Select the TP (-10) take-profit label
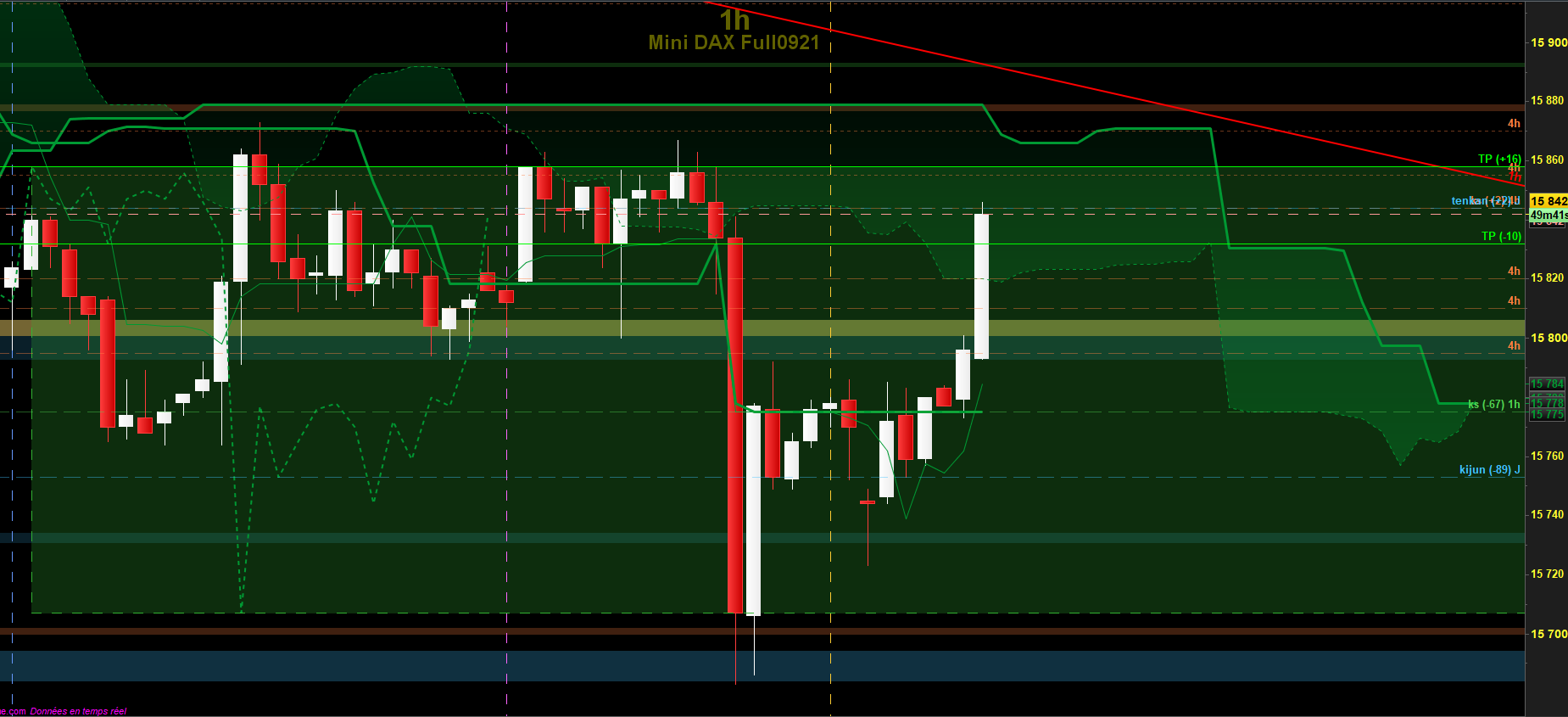Image resolution: width=1568 pixels, height=717 pixels. click(1501, 236)
